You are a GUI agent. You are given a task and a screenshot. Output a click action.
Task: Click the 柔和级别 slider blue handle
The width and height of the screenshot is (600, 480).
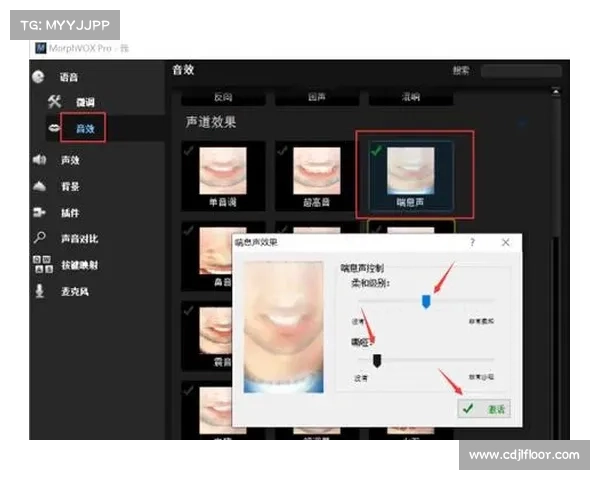426,301
